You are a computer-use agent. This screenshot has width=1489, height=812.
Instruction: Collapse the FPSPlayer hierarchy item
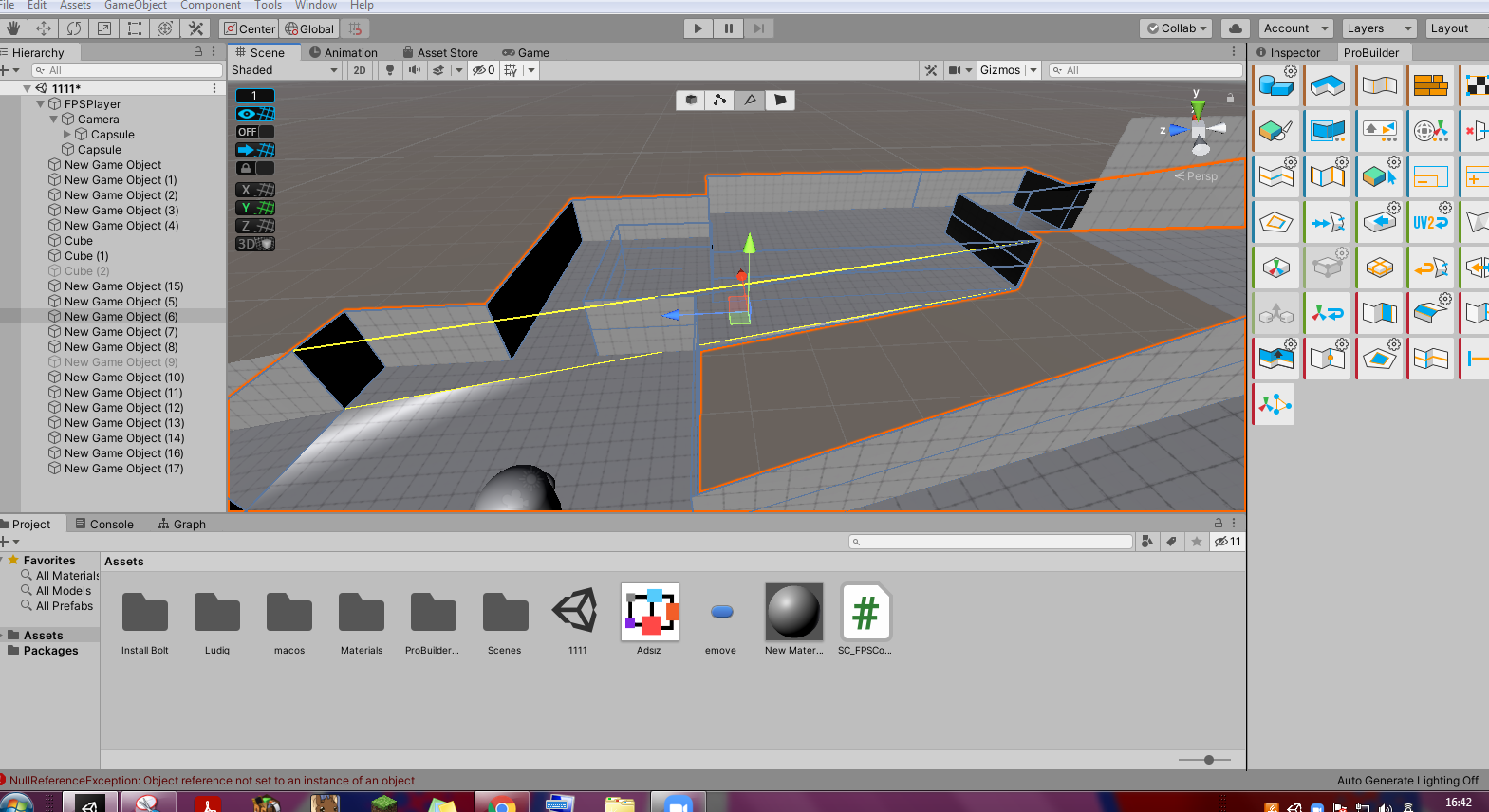click(41, 104)
